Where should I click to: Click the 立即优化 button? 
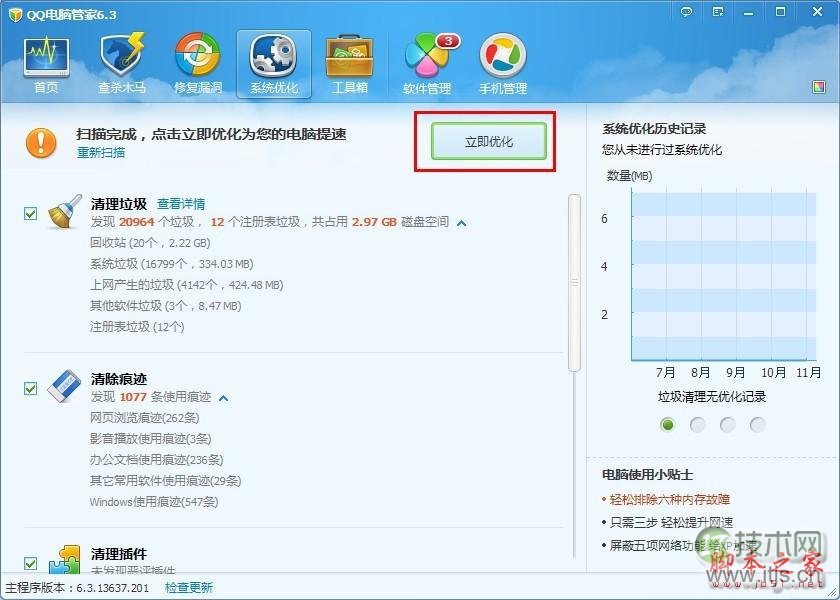click(489, 141)
